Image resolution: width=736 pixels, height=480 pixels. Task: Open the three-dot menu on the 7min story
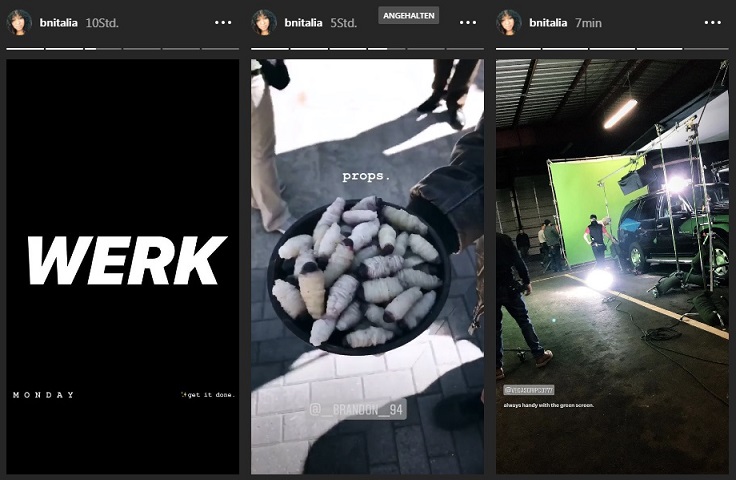pyautogui.click(x=713, y=23)
